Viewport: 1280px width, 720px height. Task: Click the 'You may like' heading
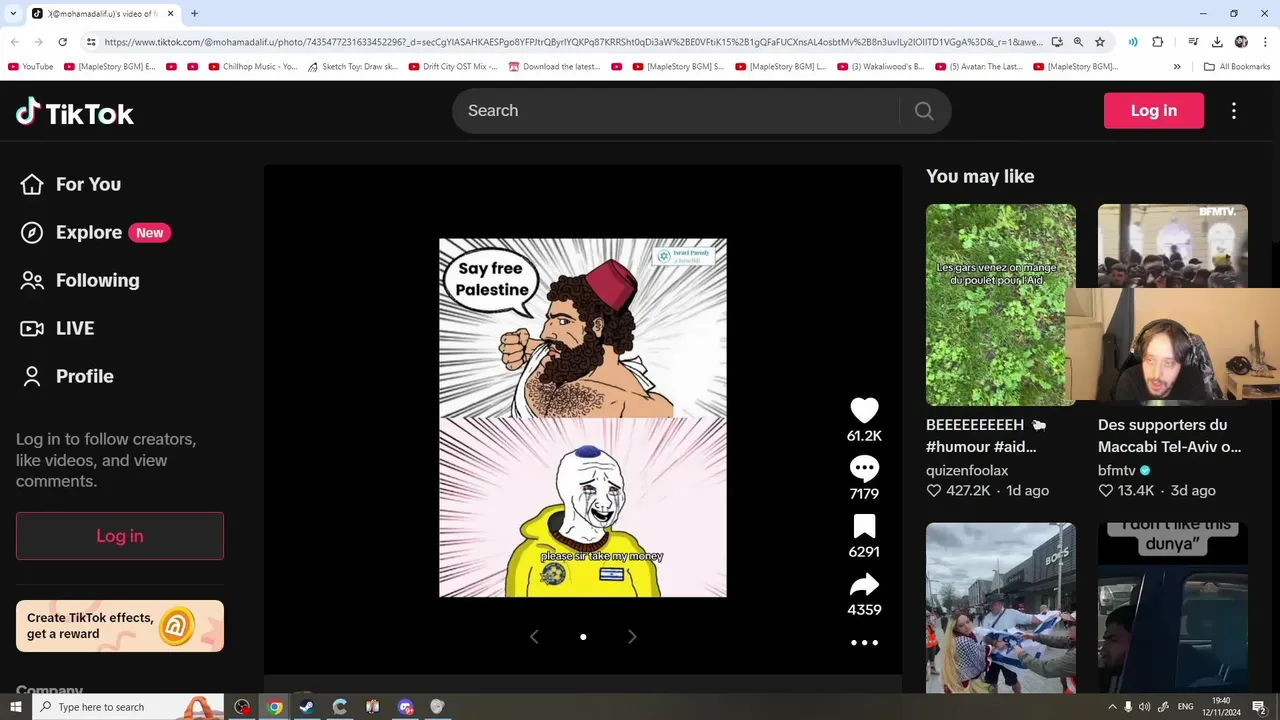coord(980,176)
